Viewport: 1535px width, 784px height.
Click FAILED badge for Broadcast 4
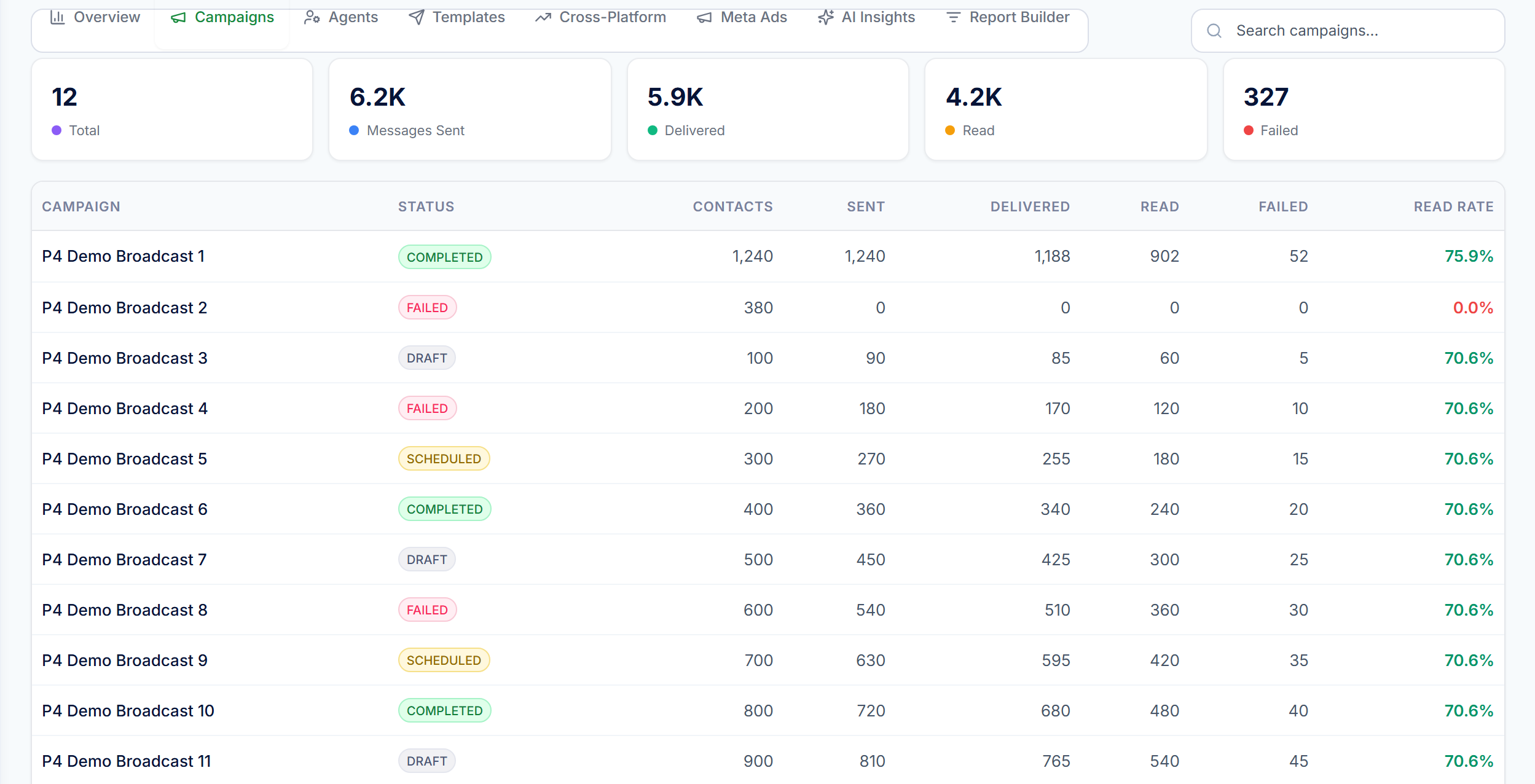tap(427, 408)
